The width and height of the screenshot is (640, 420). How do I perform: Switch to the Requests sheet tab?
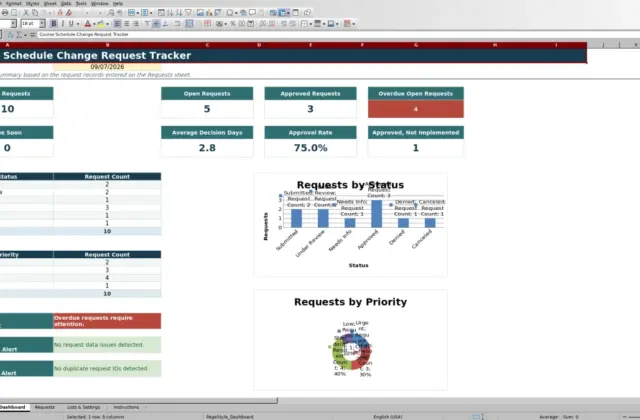(44, 407)
